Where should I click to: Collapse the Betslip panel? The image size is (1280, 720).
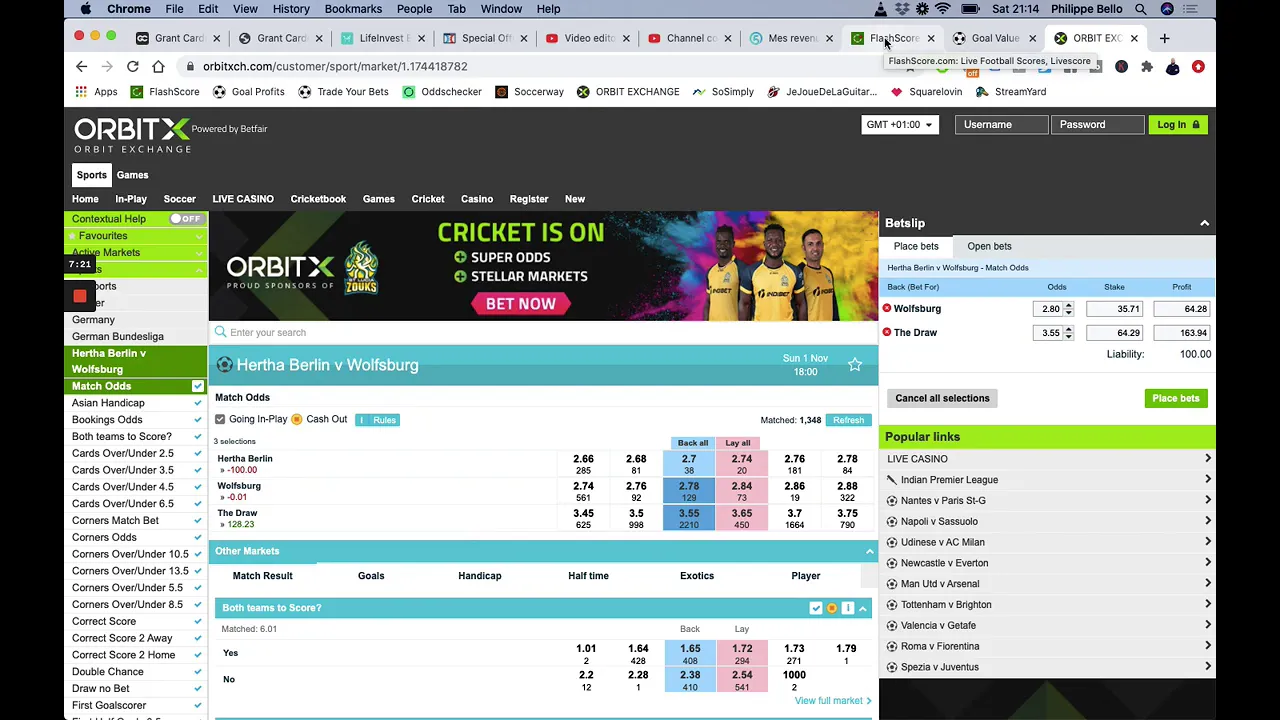(1204, 223)
